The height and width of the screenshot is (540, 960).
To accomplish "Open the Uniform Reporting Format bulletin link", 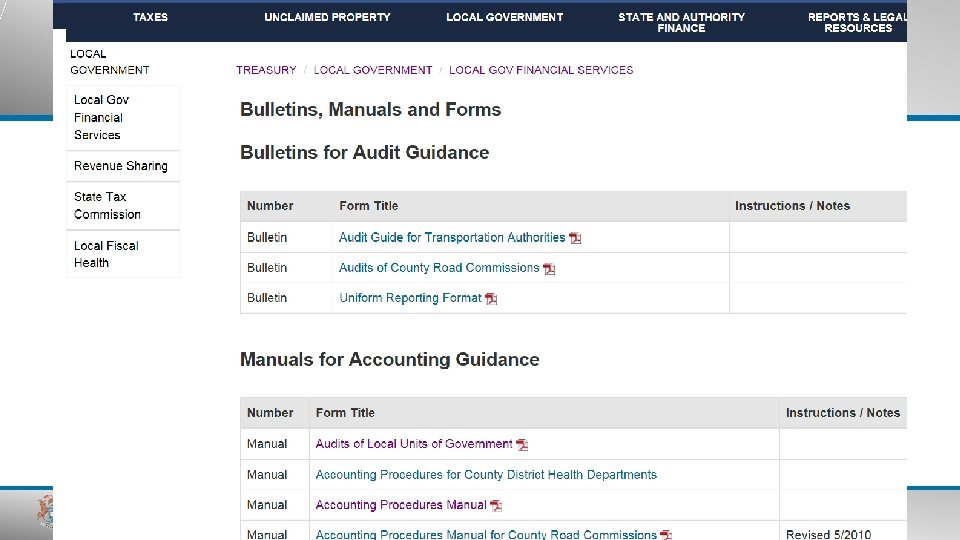I will coord(410,298).
